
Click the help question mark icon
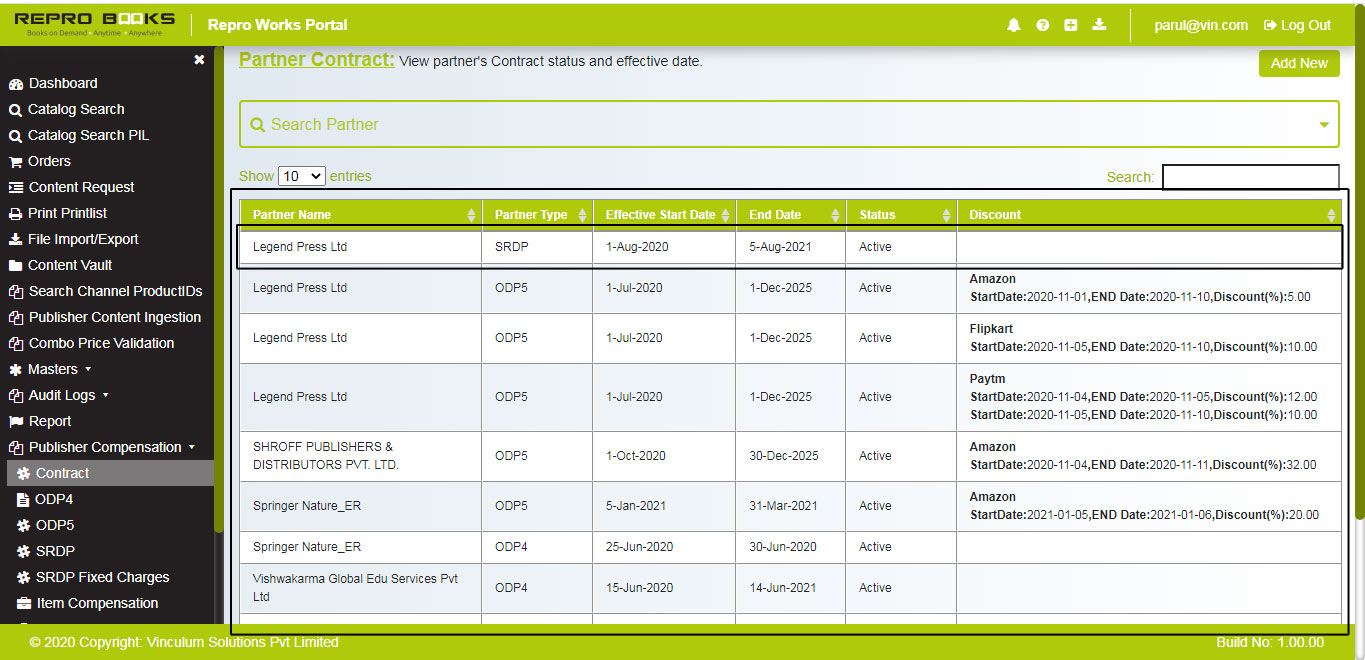point(1042,25)
